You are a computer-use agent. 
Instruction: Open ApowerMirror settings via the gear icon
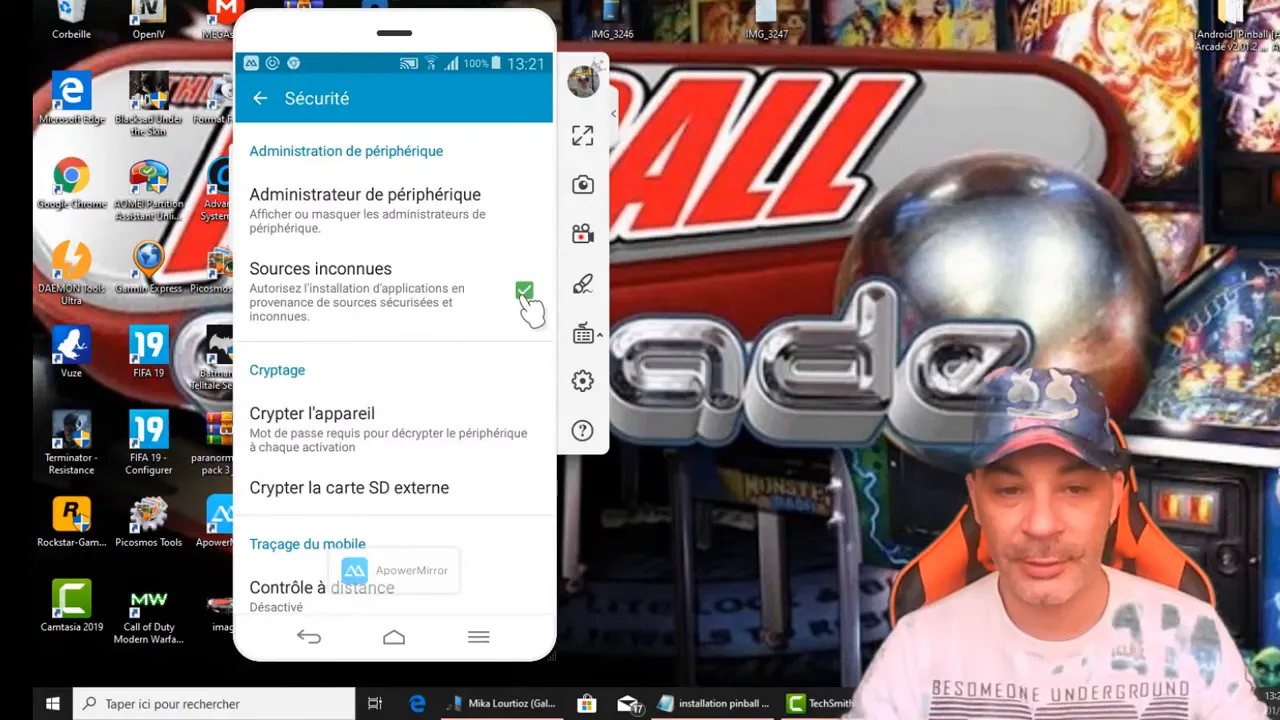582,381
